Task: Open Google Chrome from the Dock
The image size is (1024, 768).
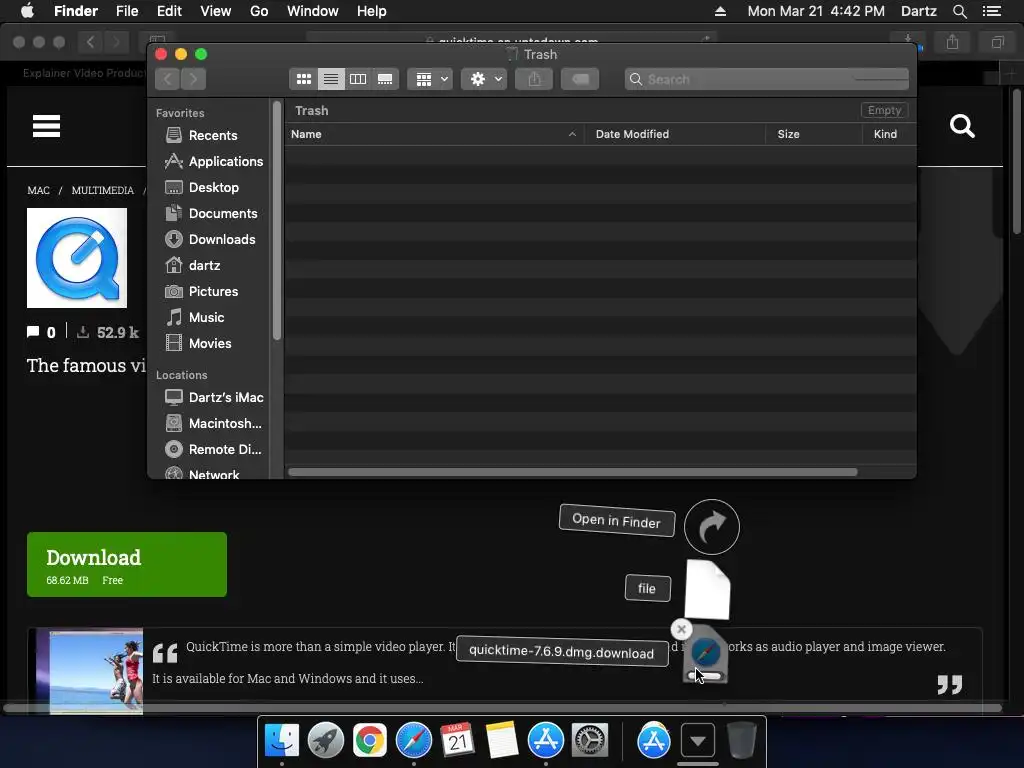Action: point(370,741)
